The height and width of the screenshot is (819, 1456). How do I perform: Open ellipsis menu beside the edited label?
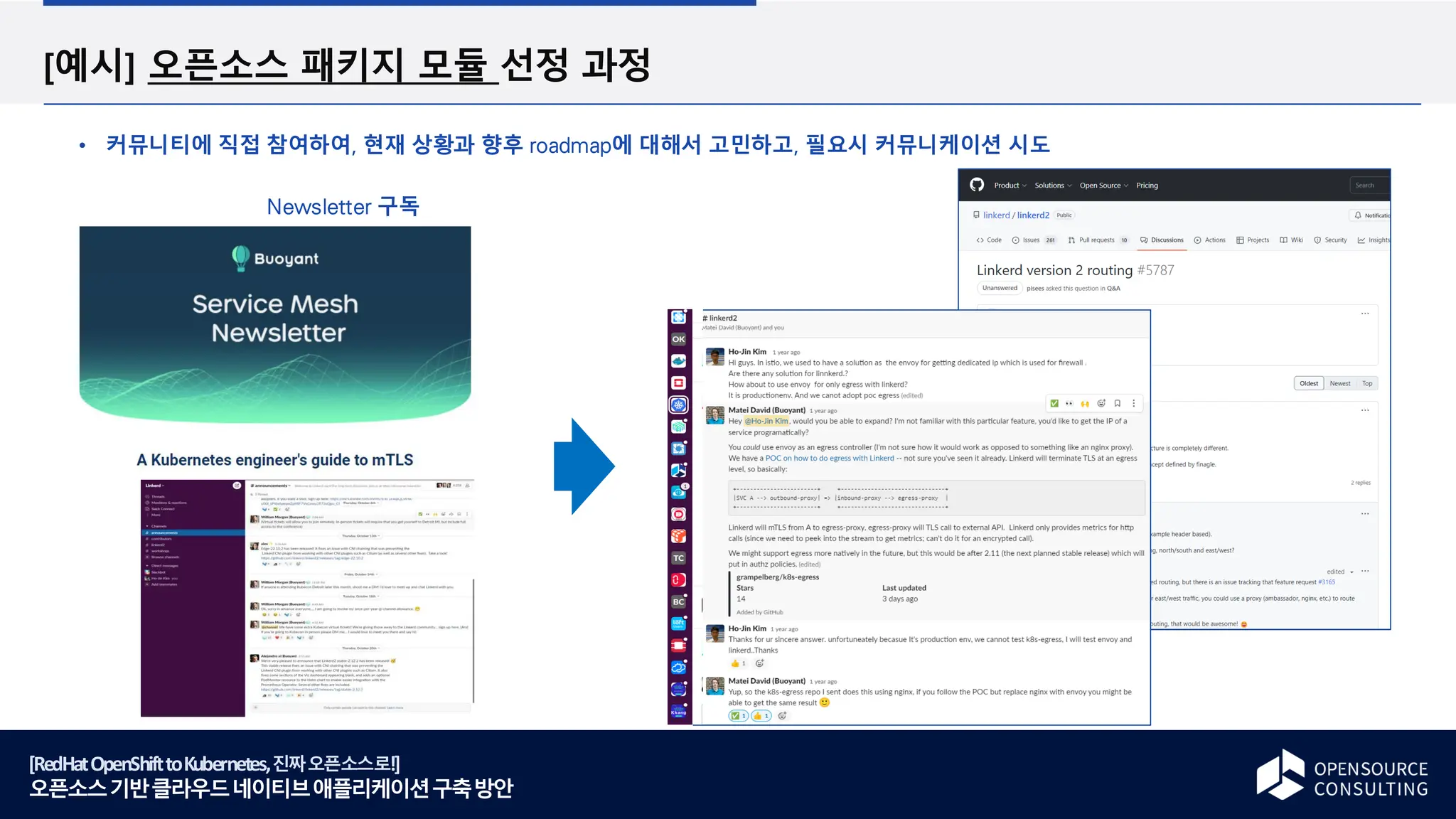pos(1365,571)
